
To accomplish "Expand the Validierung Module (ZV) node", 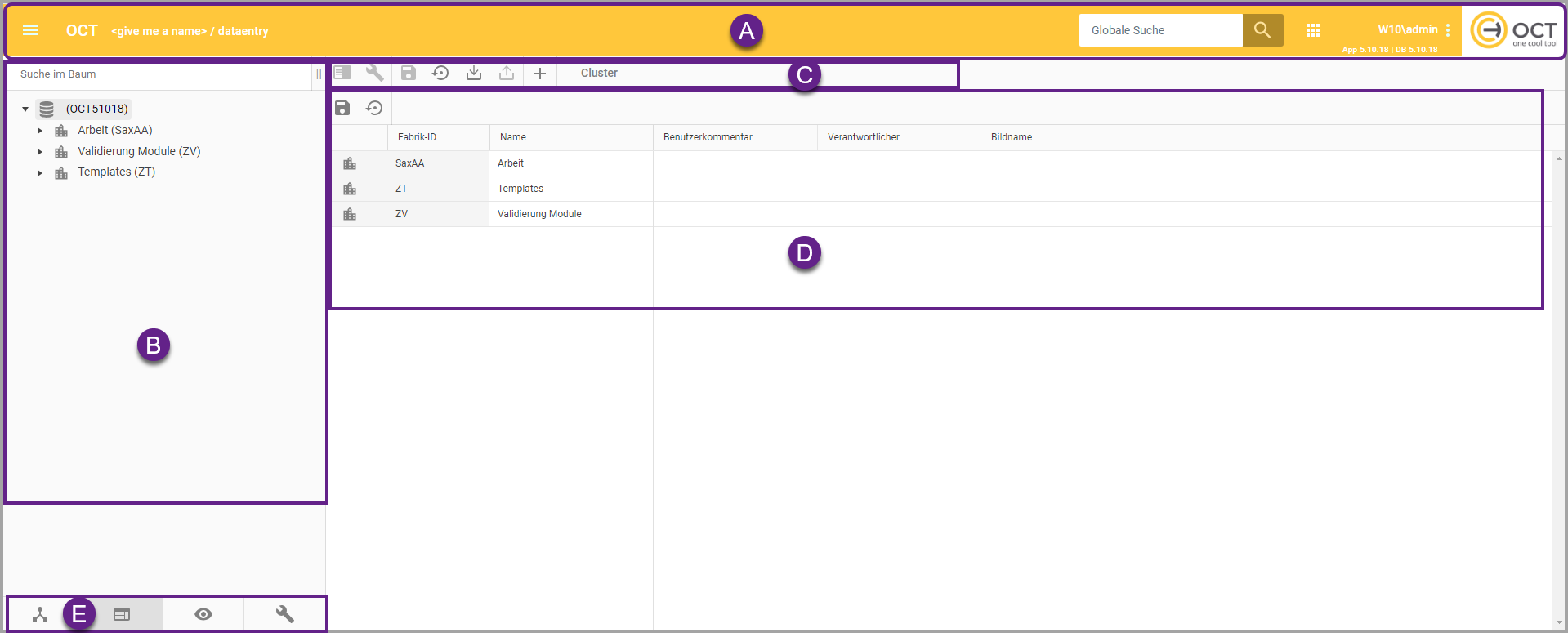I will tap(39, 151).
